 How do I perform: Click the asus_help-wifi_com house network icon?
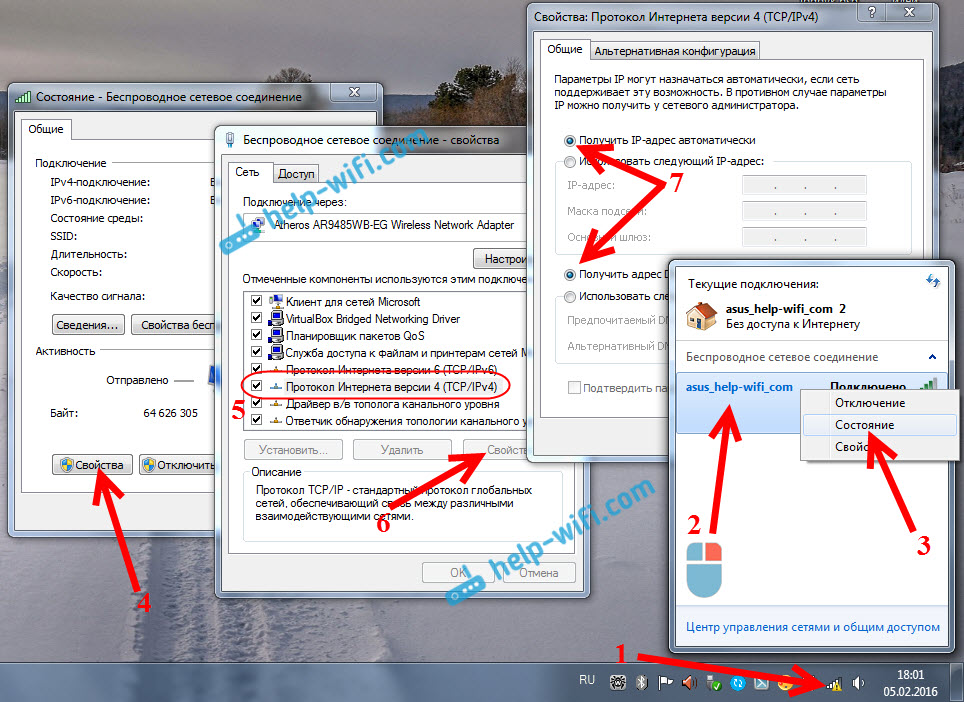click(x=698, y=316)
